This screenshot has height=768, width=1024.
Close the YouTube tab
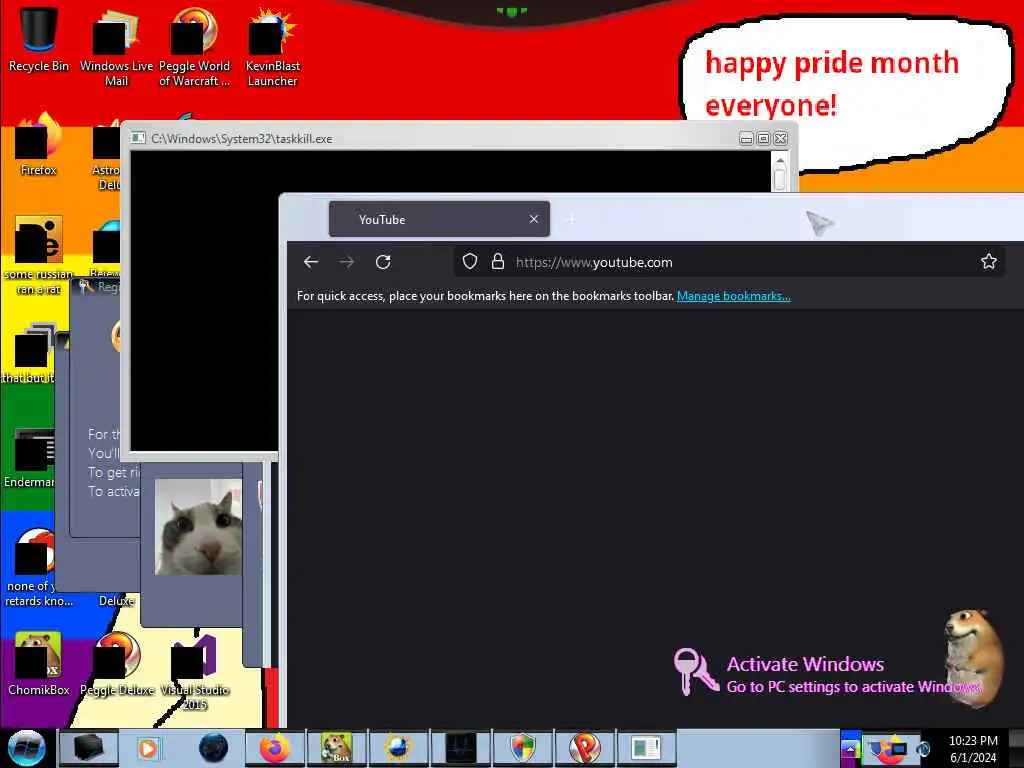534,219
